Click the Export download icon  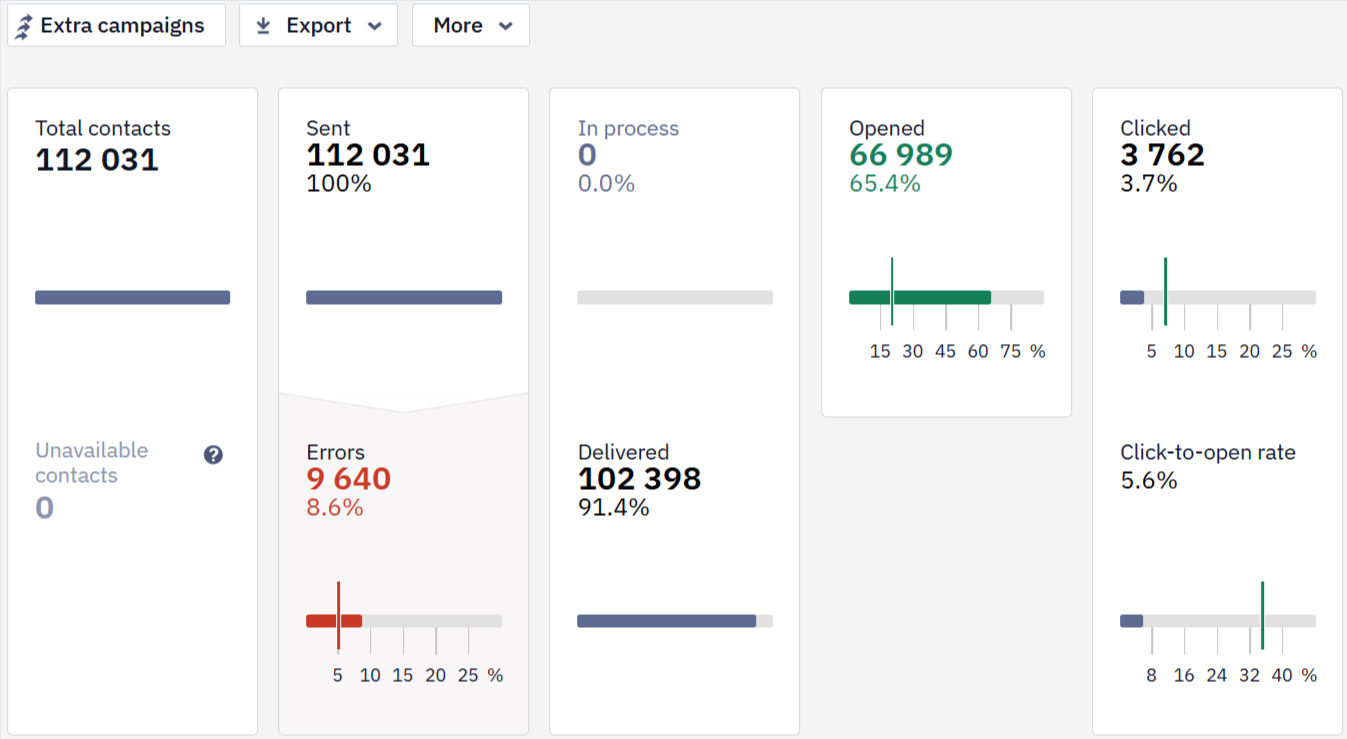click(264, 26)
